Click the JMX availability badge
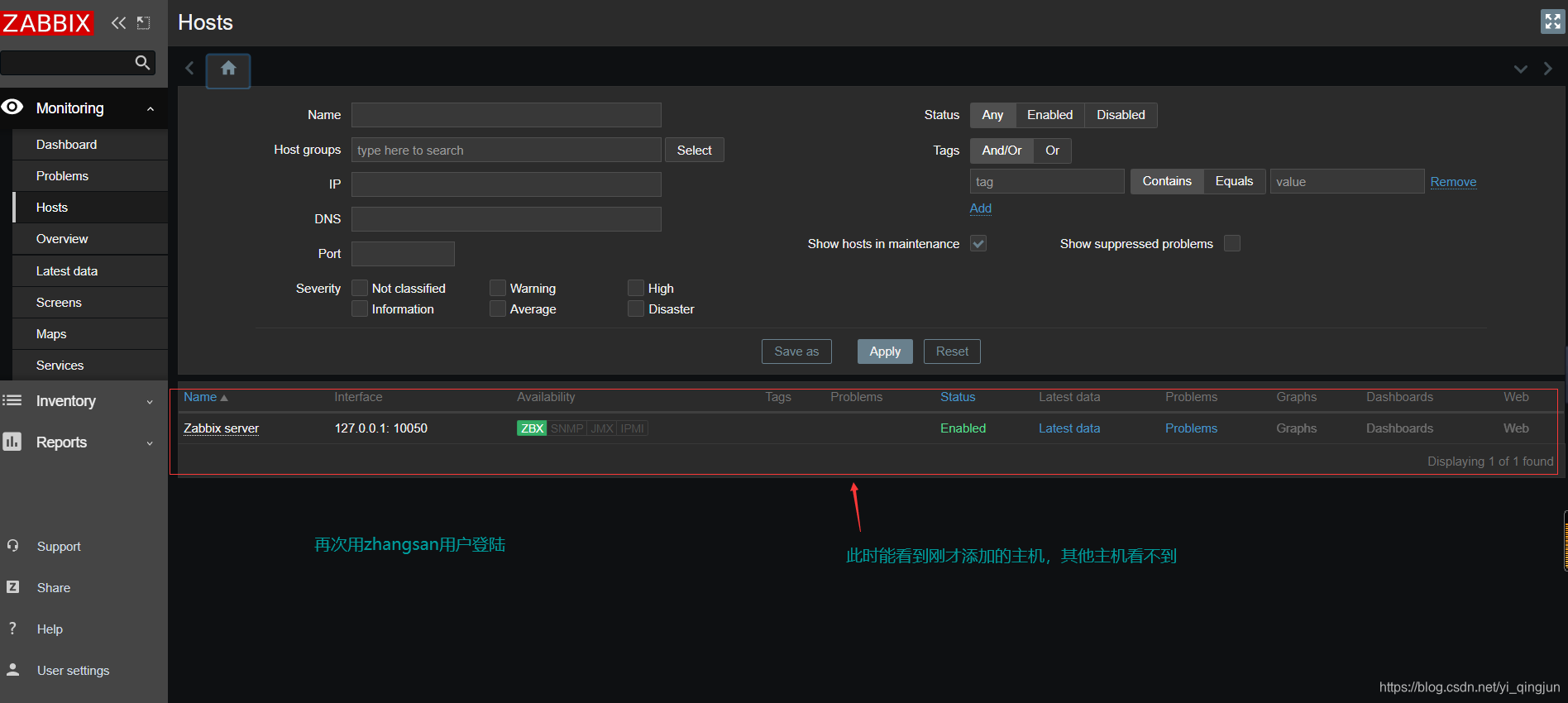 (x=602, y=428)
